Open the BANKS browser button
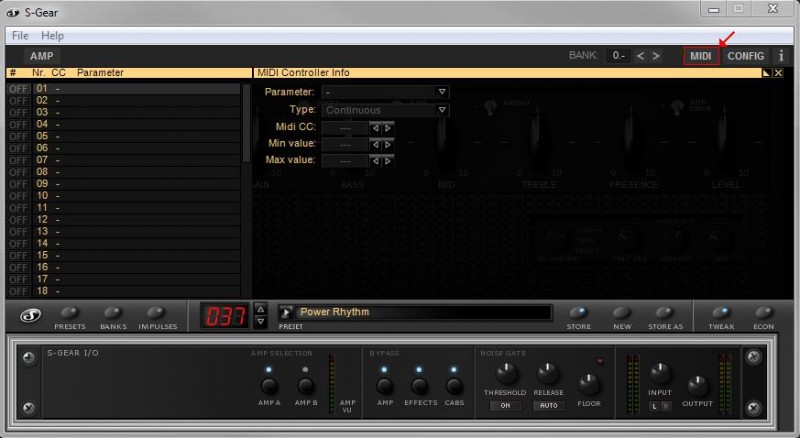 coord(113,312)
